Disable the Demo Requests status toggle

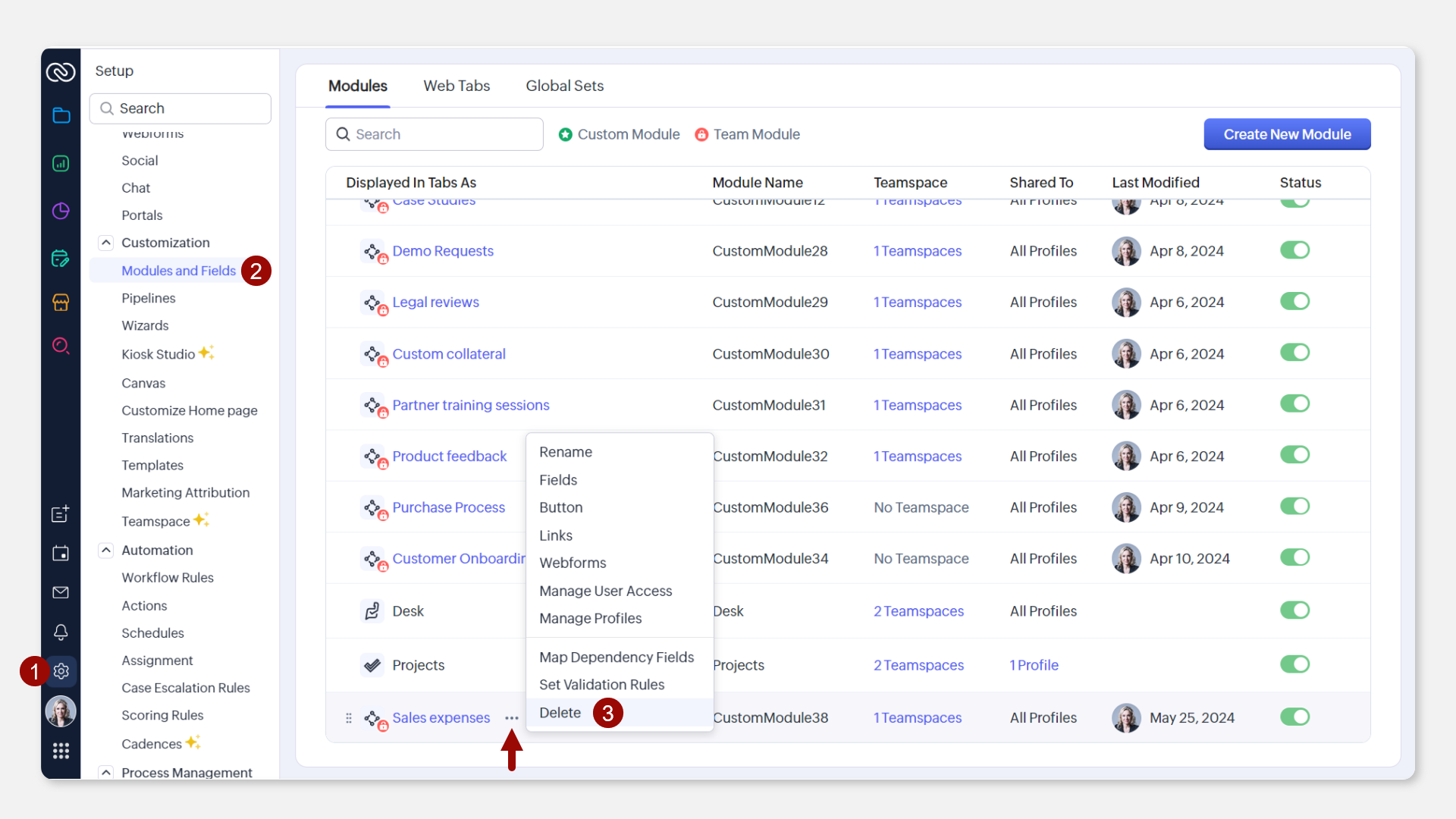[1294, 250]
